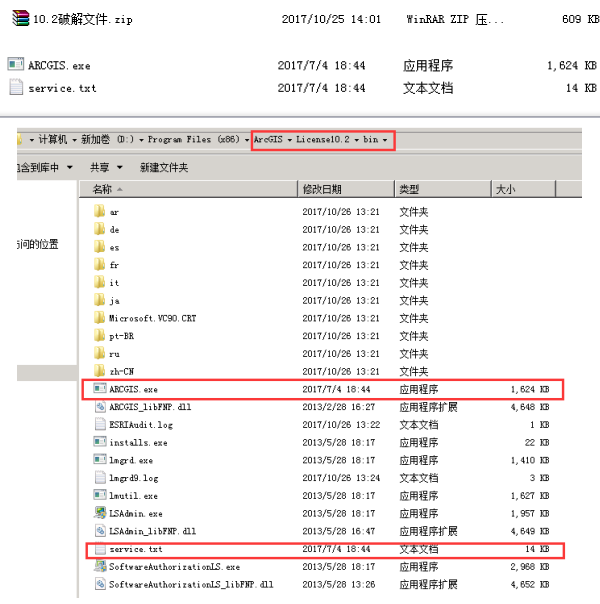Navigate to 计算机 in the address bar
Screen dimensions: 600x604
point(53,139)
